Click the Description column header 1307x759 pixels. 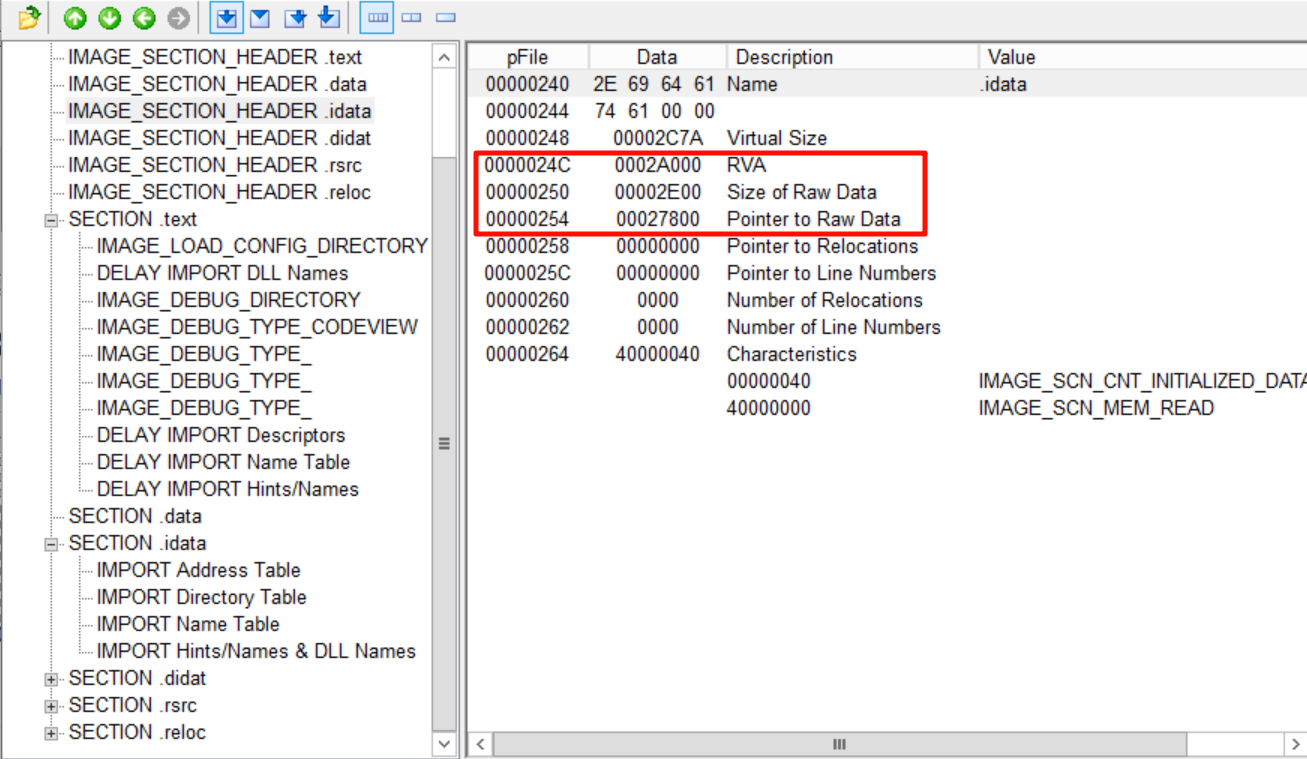[x=784, y=57]
